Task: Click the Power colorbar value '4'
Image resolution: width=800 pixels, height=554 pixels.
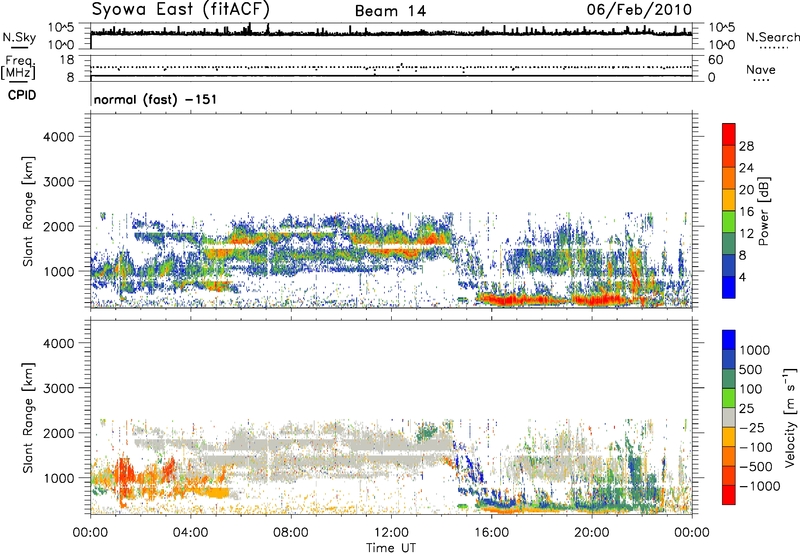Action: (742, 277)
